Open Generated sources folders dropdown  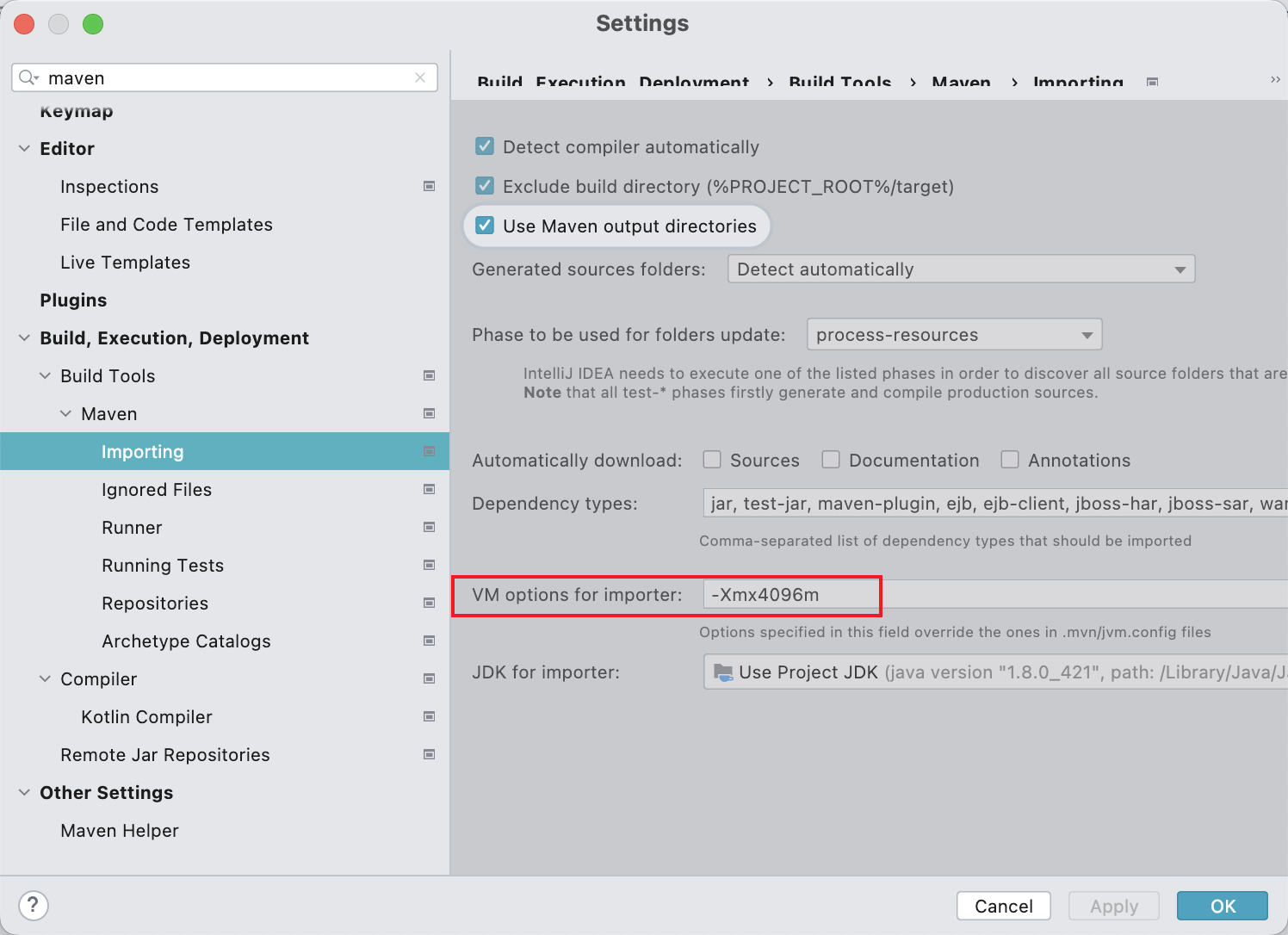pyautogui.click(x=961, y=269)
